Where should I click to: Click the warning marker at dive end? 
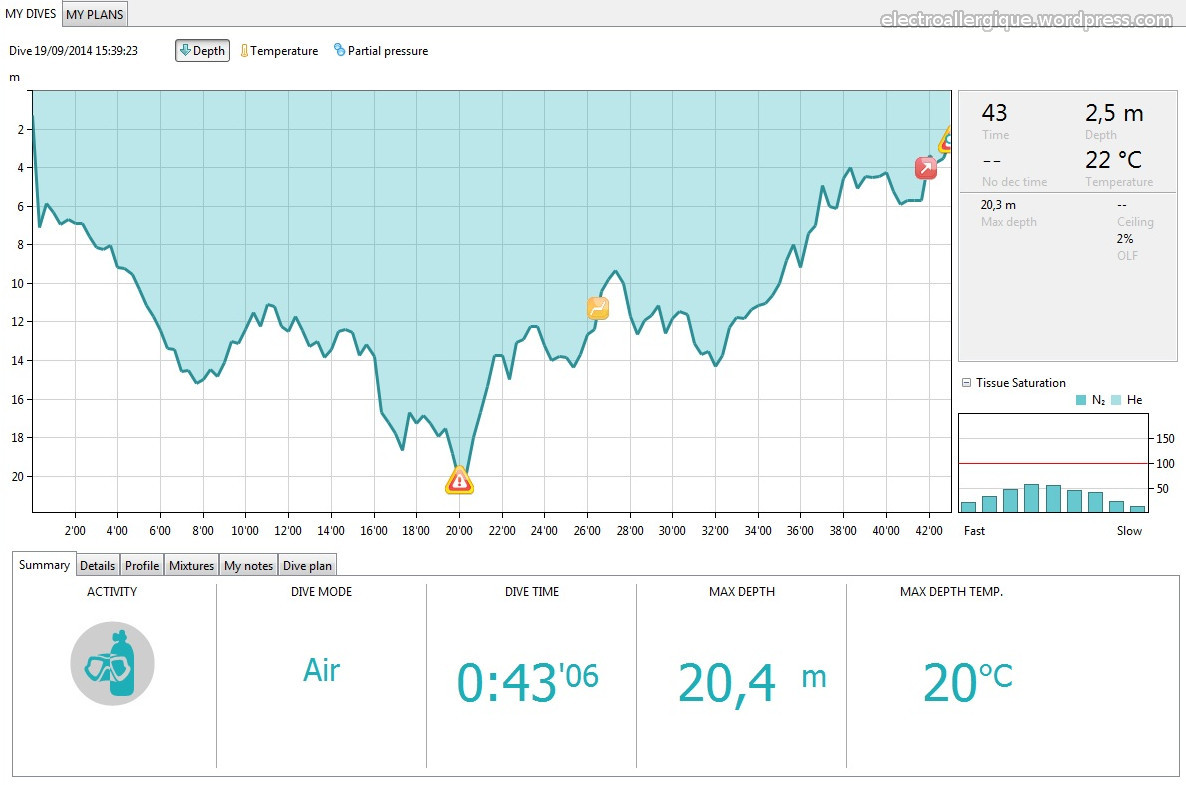click(x=945, y=141)
